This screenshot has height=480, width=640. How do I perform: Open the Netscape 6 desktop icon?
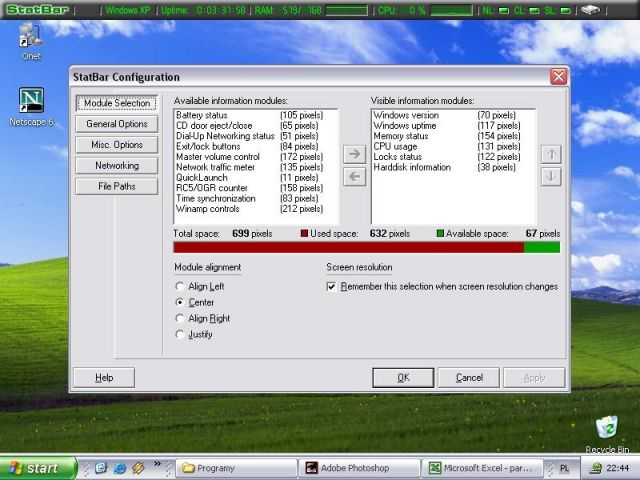pos(31,107)
